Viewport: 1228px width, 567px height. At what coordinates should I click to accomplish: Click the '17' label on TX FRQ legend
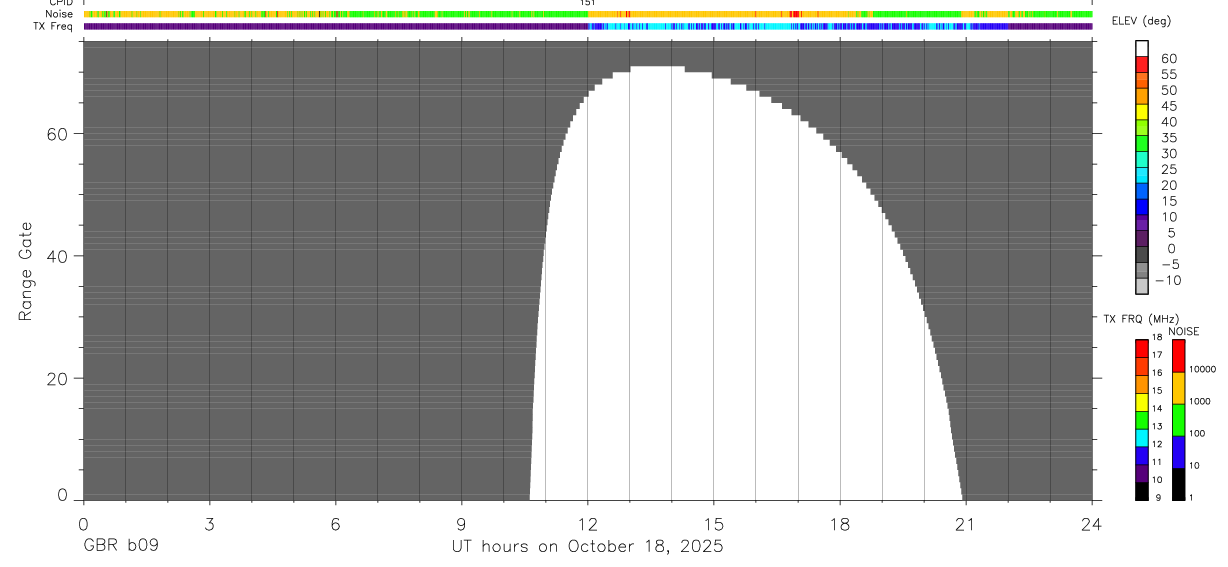click(1157, 355)
